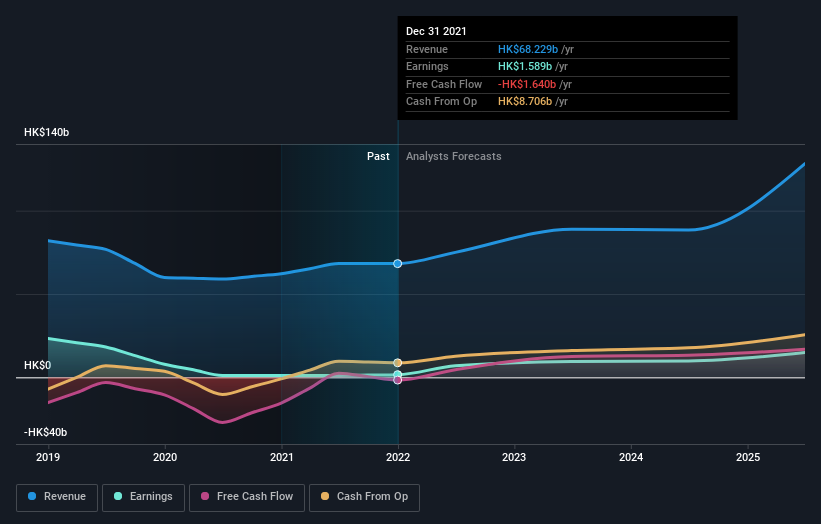
Task: Click the Analysts Forecasts label
Action: [453, 157]
